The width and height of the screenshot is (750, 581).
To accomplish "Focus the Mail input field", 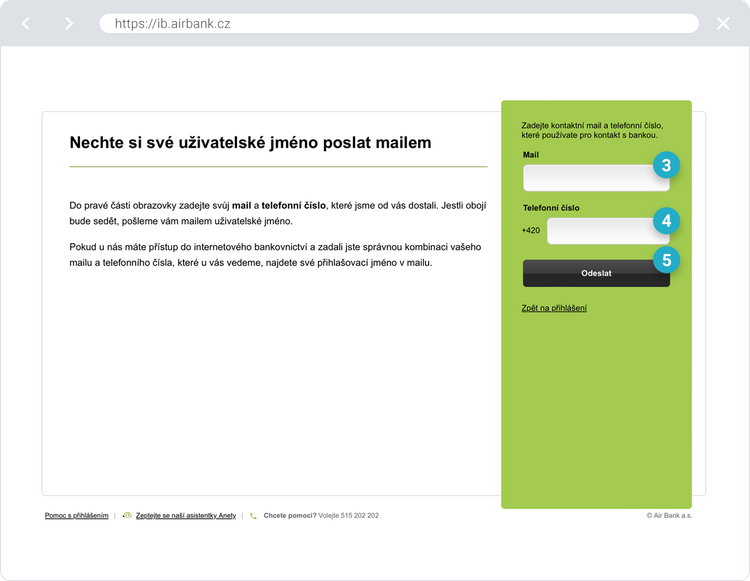I will tap(588, 178).
